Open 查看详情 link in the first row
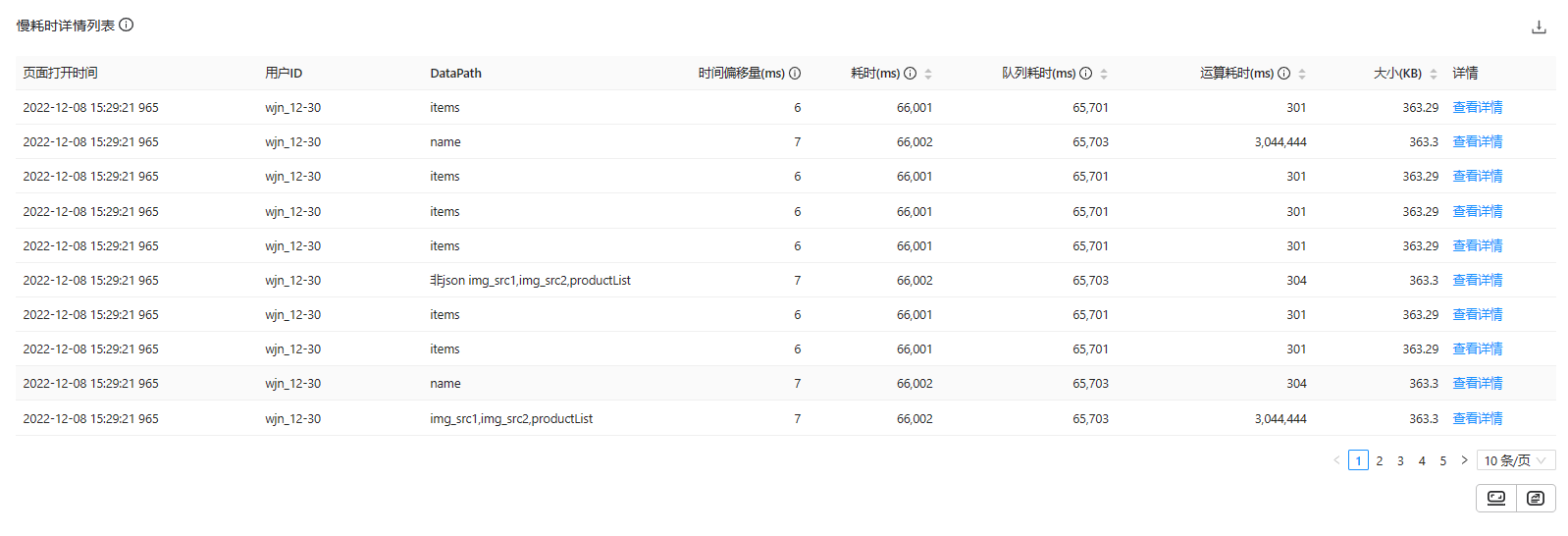 tap(1477, 108)
